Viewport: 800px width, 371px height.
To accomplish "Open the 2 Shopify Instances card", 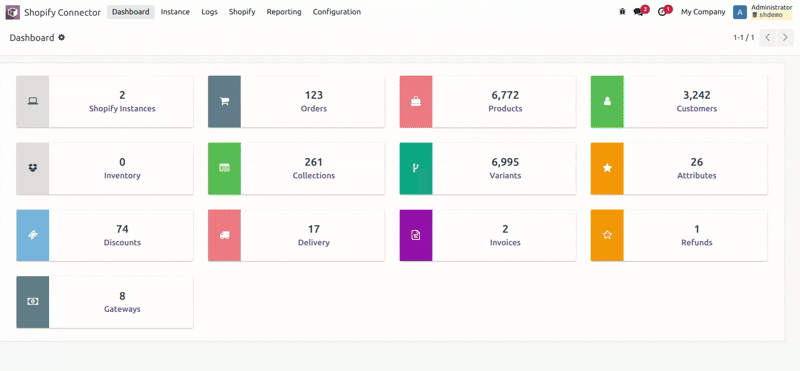I will point(105,102).
